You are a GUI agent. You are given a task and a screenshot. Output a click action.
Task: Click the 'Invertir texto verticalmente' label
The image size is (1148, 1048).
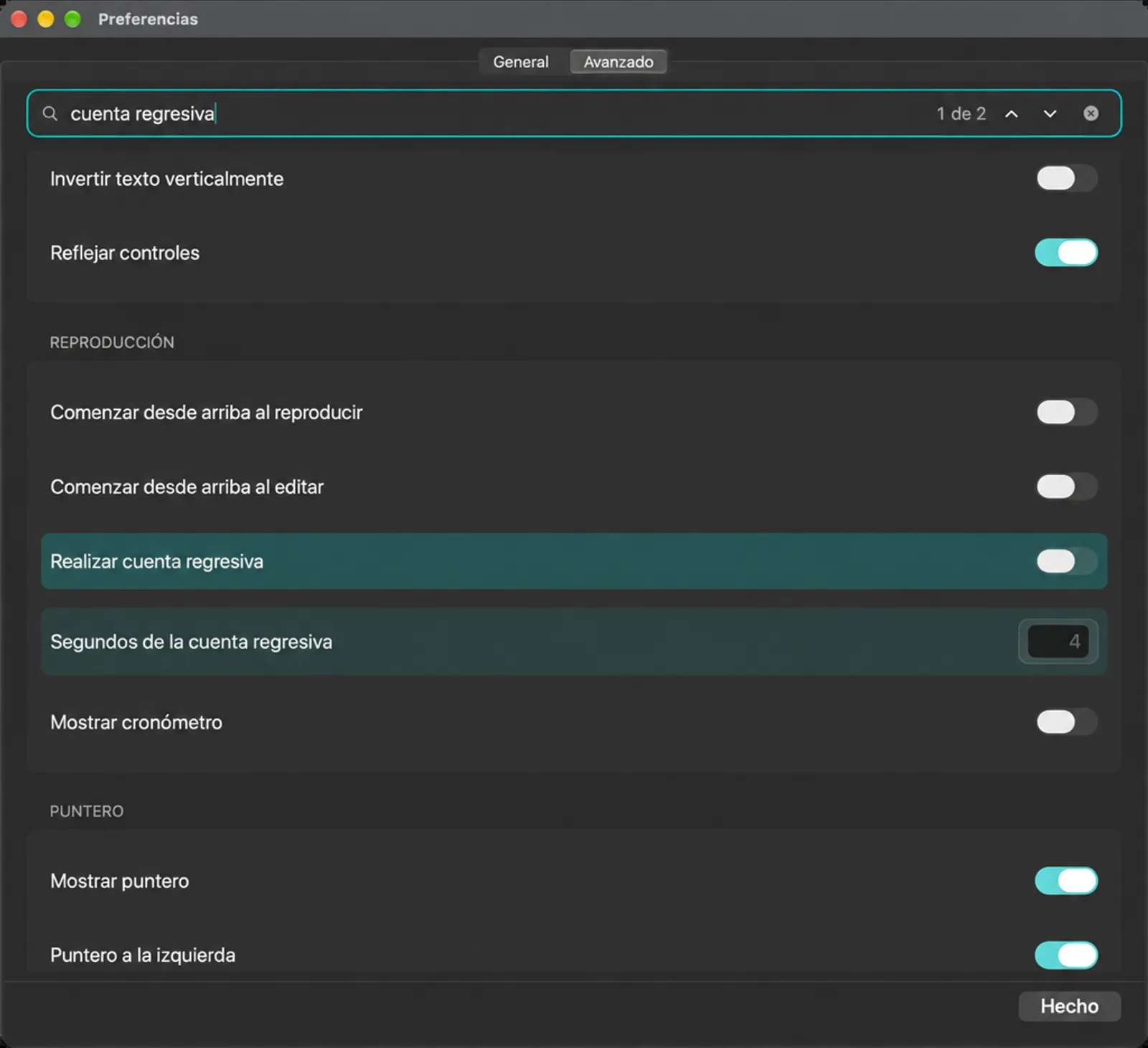[x=166, y=179]
